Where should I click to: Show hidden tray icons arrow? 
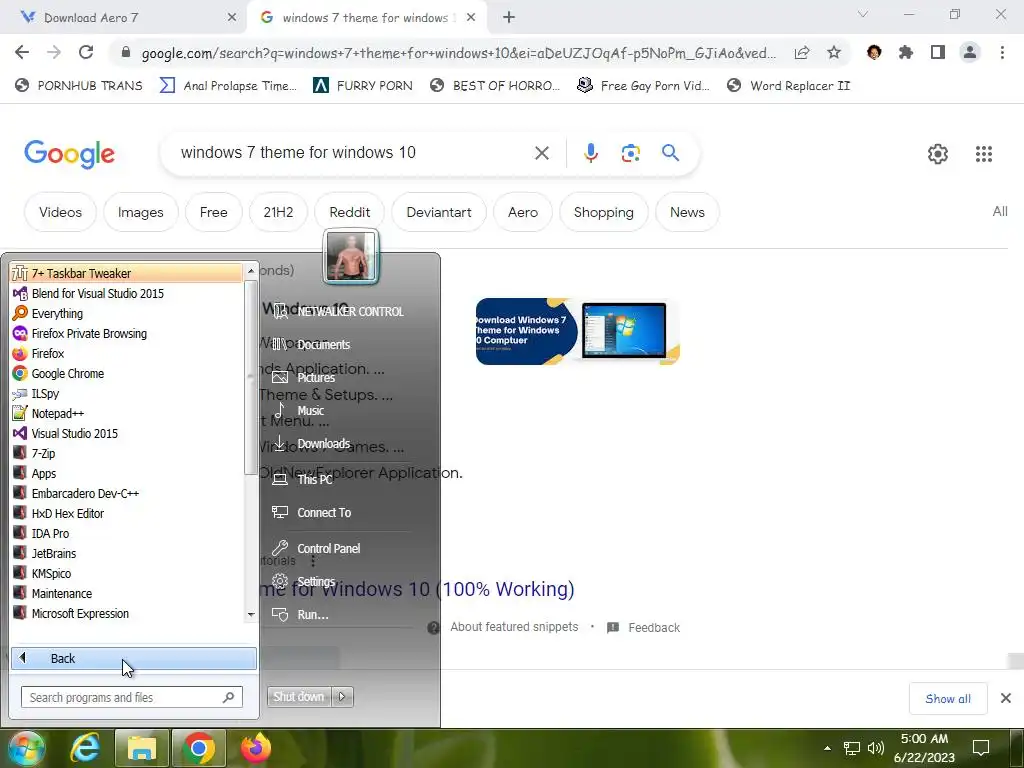click(x=827, y=748)
